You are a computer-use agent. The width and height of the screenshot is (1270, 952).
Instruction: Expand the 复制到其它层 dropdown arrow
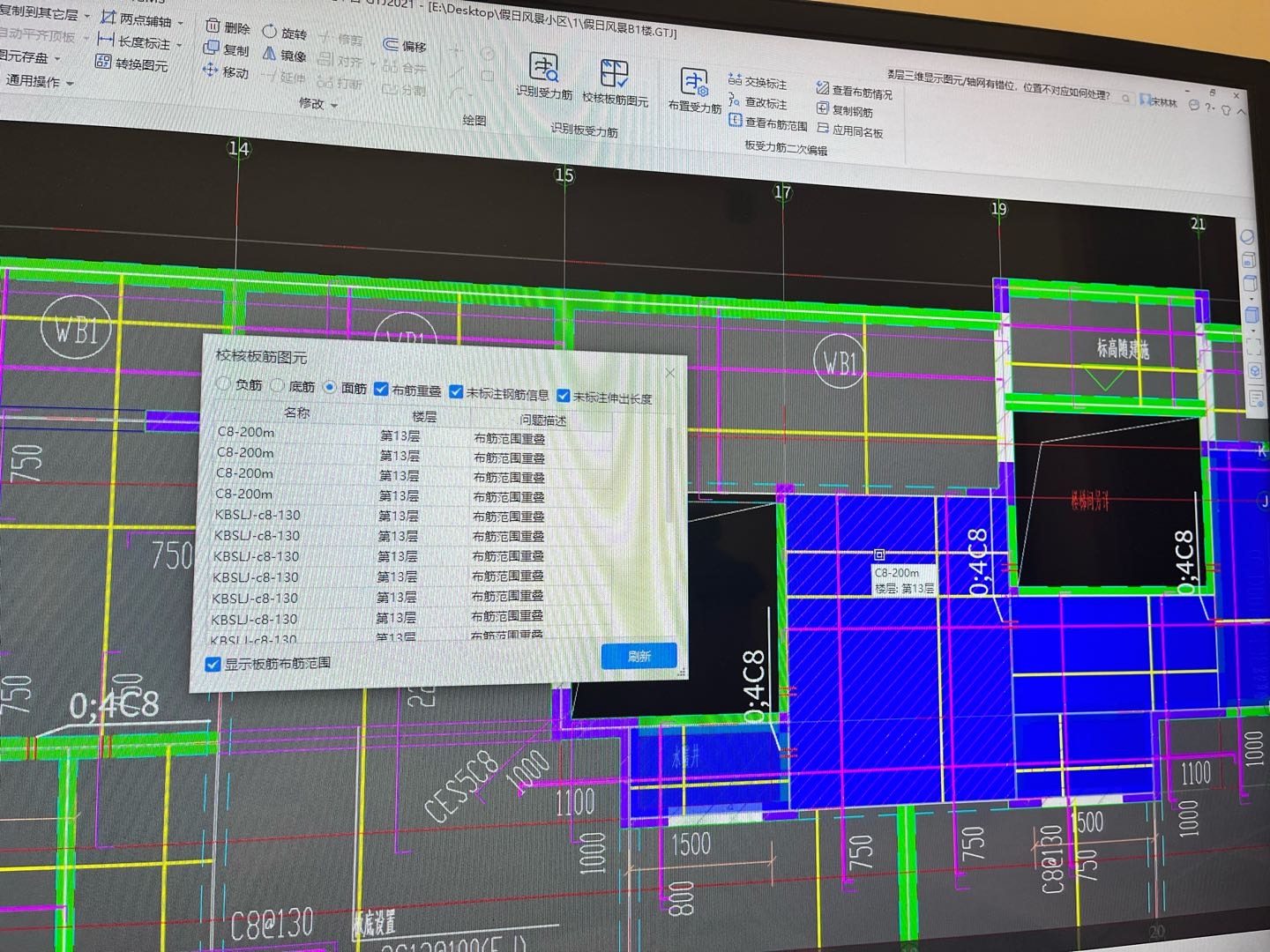[87, 16]
